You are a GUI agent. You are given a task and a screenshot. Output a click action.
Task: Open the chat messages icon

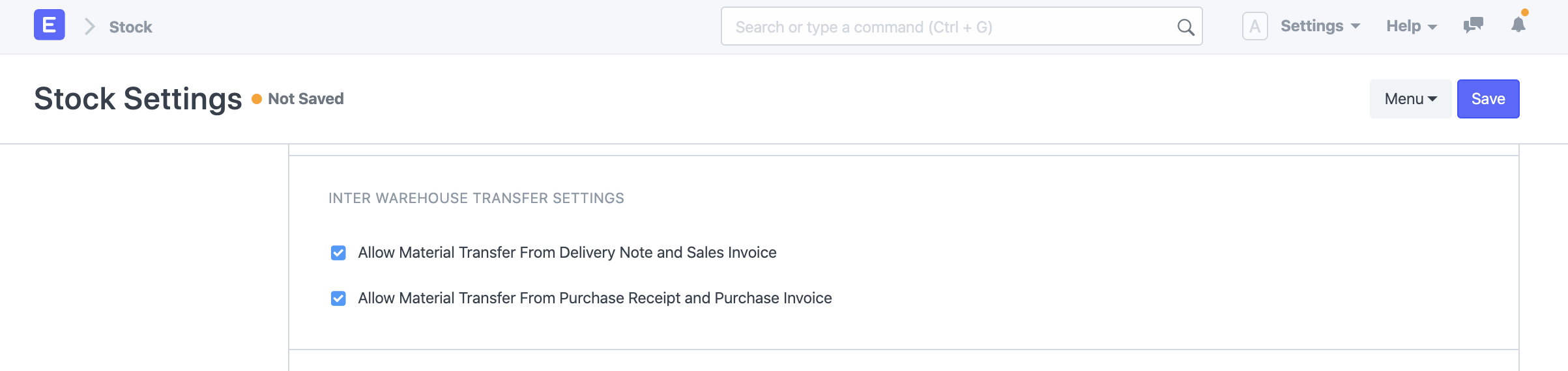point(1473,26)
